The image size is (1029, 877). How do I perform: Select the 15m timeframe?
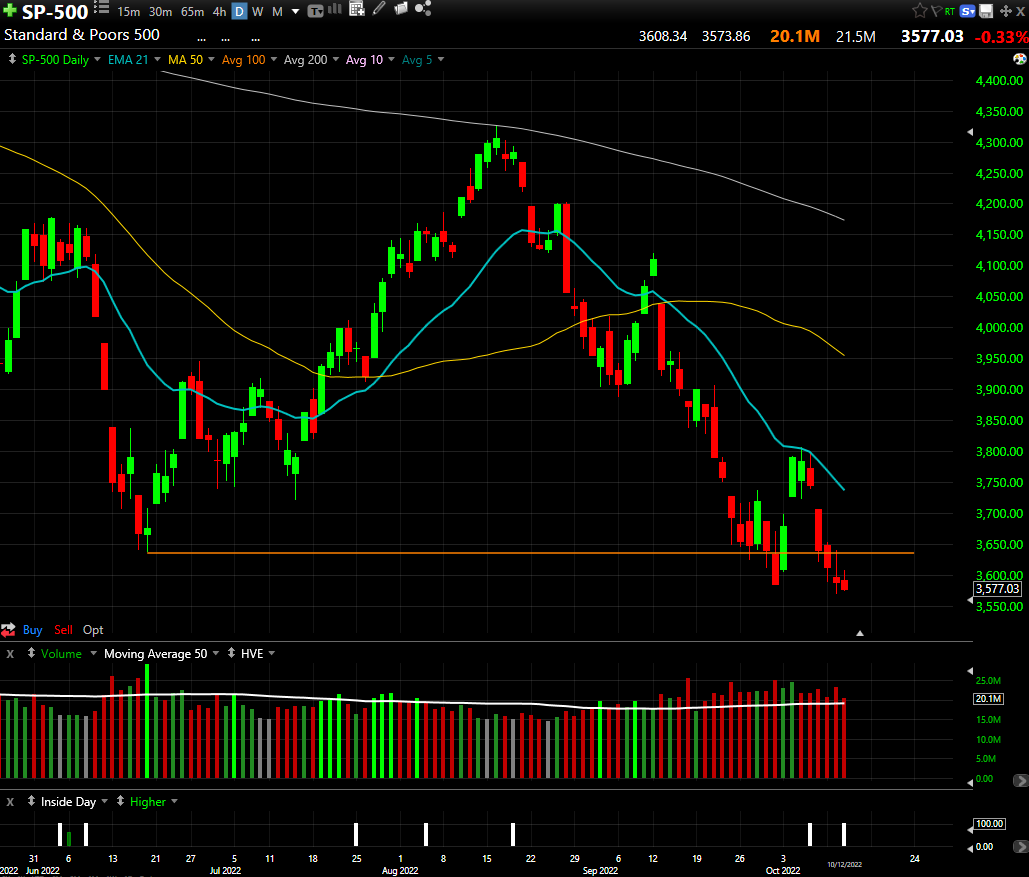(x=129, y=12)
